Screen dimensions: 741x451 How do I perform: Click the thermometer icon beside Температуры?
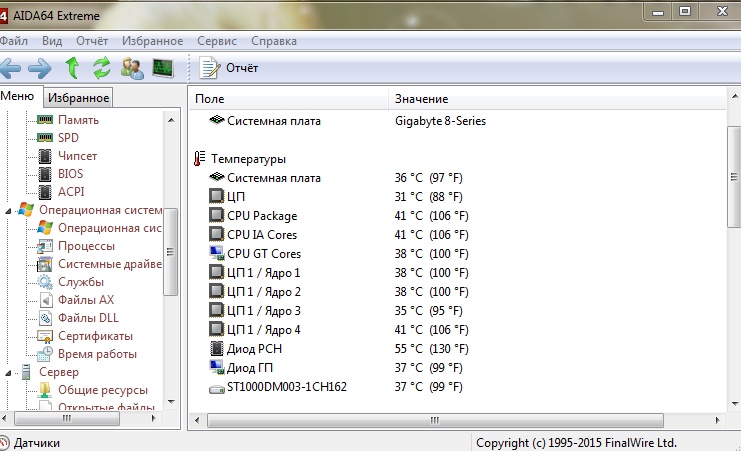click(x=199, y=158)
